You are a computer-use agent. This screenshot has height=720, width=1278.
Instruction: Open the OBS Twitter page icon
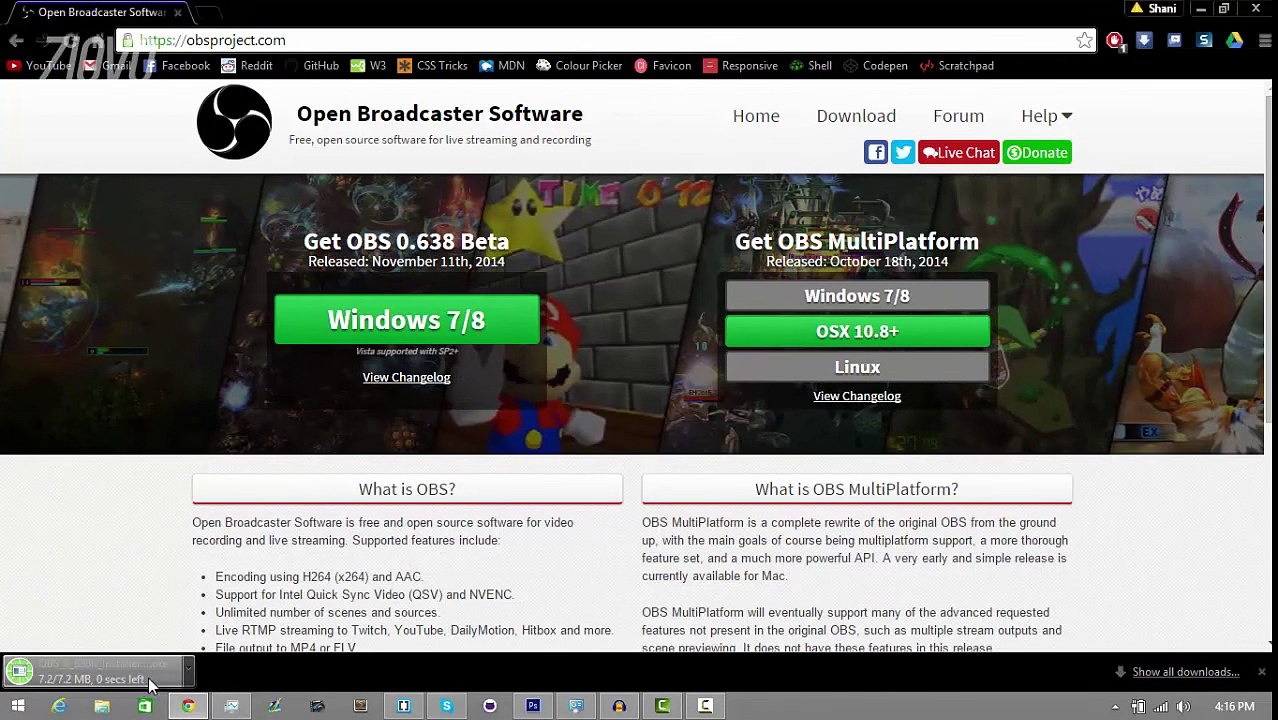tap(902, 152)
